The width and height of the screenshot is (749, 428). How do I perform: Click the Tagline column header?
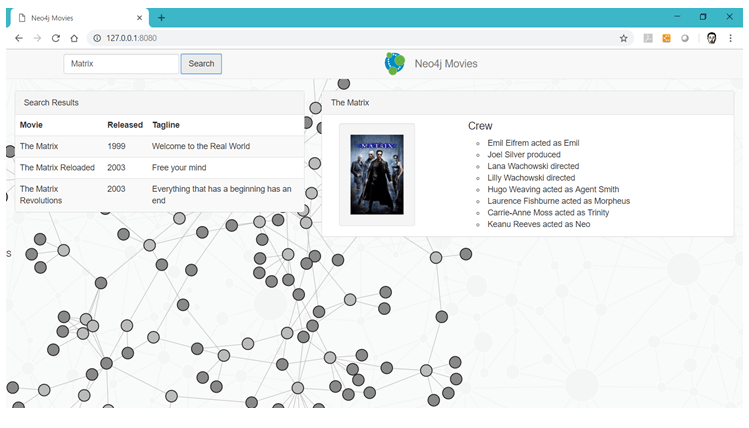(166, 125)
